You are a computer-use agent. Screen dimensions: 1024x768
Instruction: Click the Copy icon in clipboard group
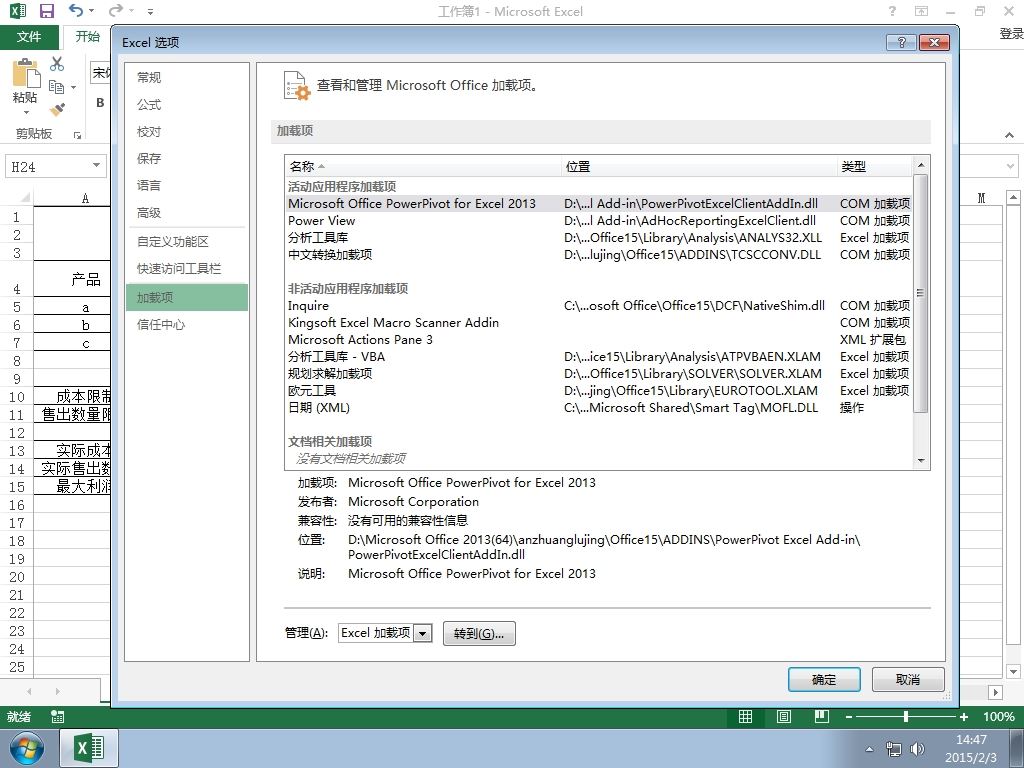pos(57,87)
